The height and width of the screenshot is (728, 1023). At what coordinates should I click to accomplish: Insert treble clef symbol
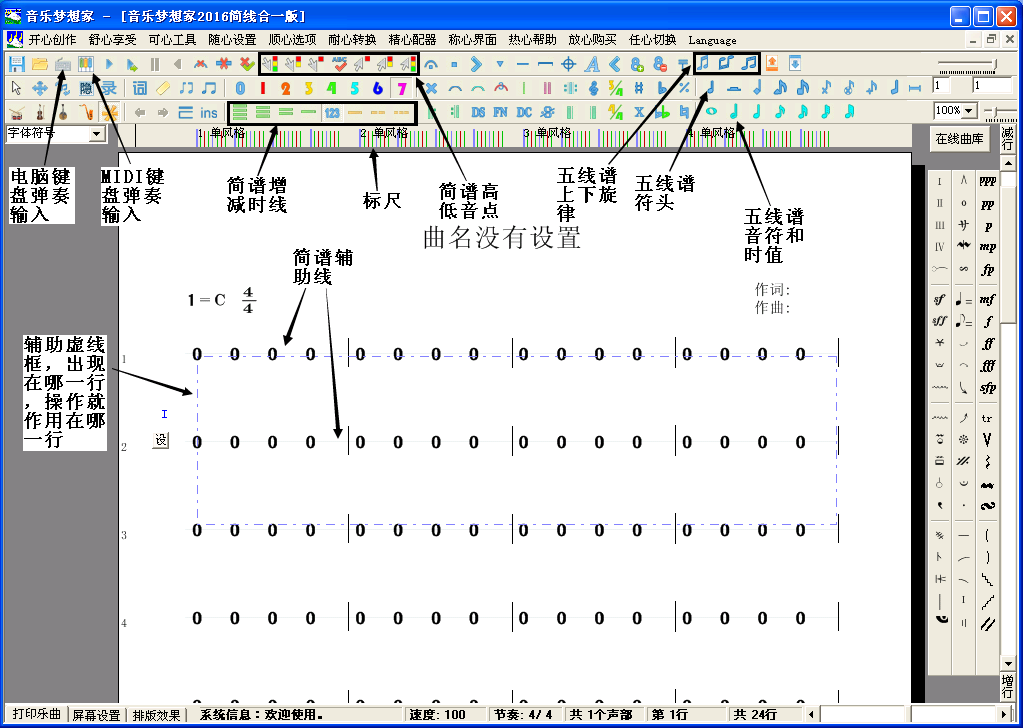coord(593,87)
